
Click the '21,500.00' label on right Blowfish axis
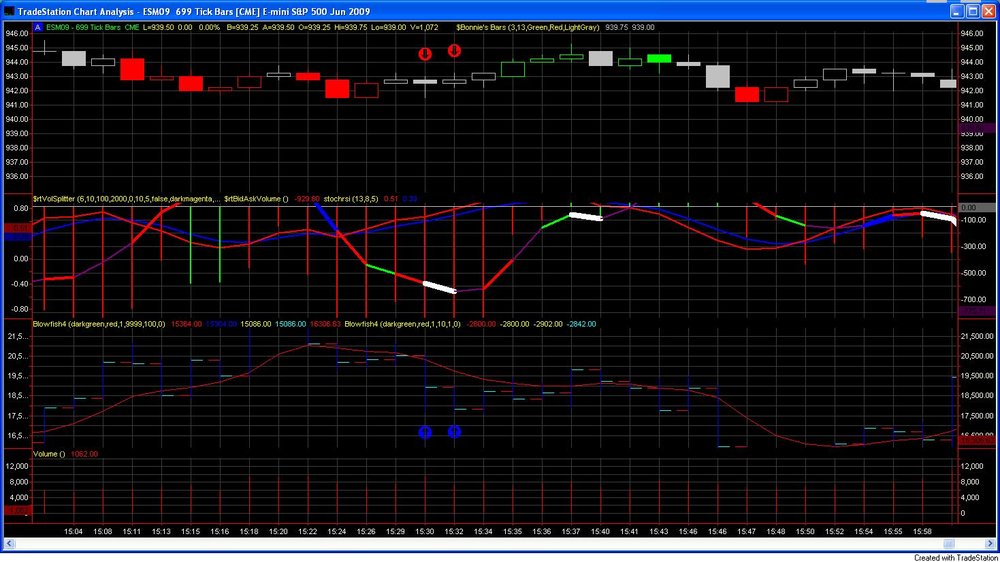[x=976, y=336]
